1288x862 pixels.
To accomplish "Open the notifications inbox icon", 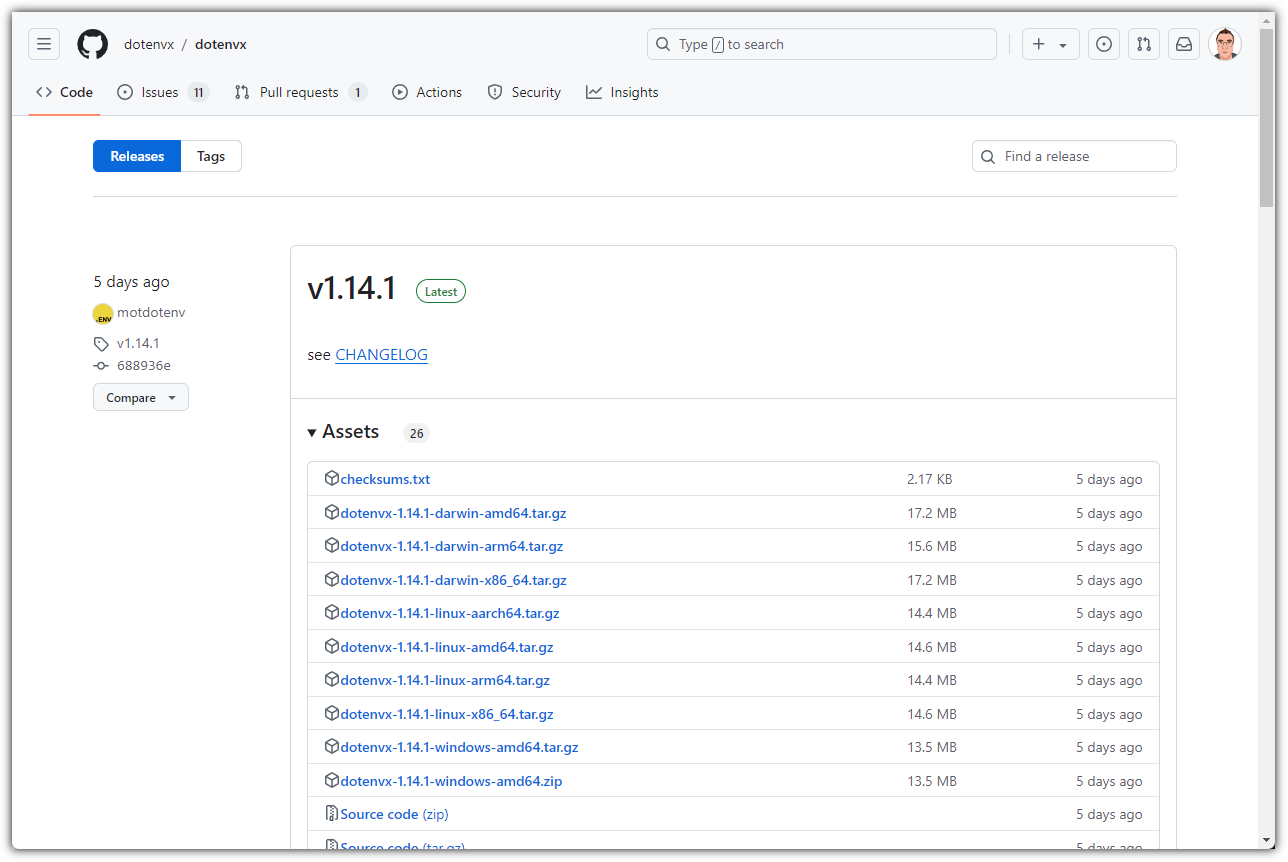I will coord(1184,44).
